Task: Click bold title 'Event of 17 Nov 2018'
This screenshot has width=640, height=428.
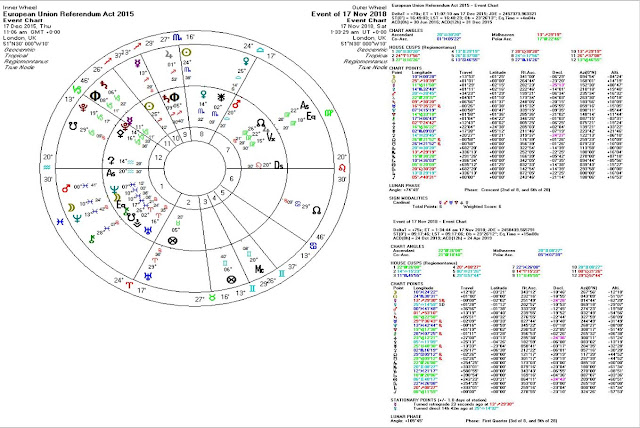Action: (349, 14)
